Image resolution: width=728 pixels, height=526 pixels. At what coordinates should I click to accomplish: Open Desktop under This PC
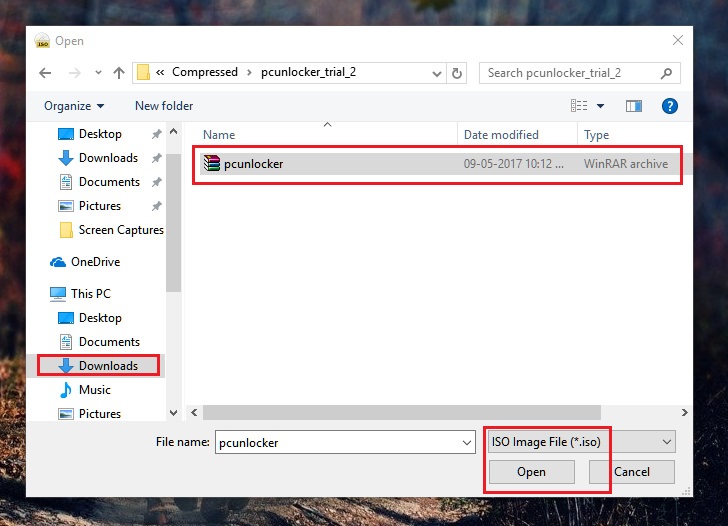[x=100, y=318]
